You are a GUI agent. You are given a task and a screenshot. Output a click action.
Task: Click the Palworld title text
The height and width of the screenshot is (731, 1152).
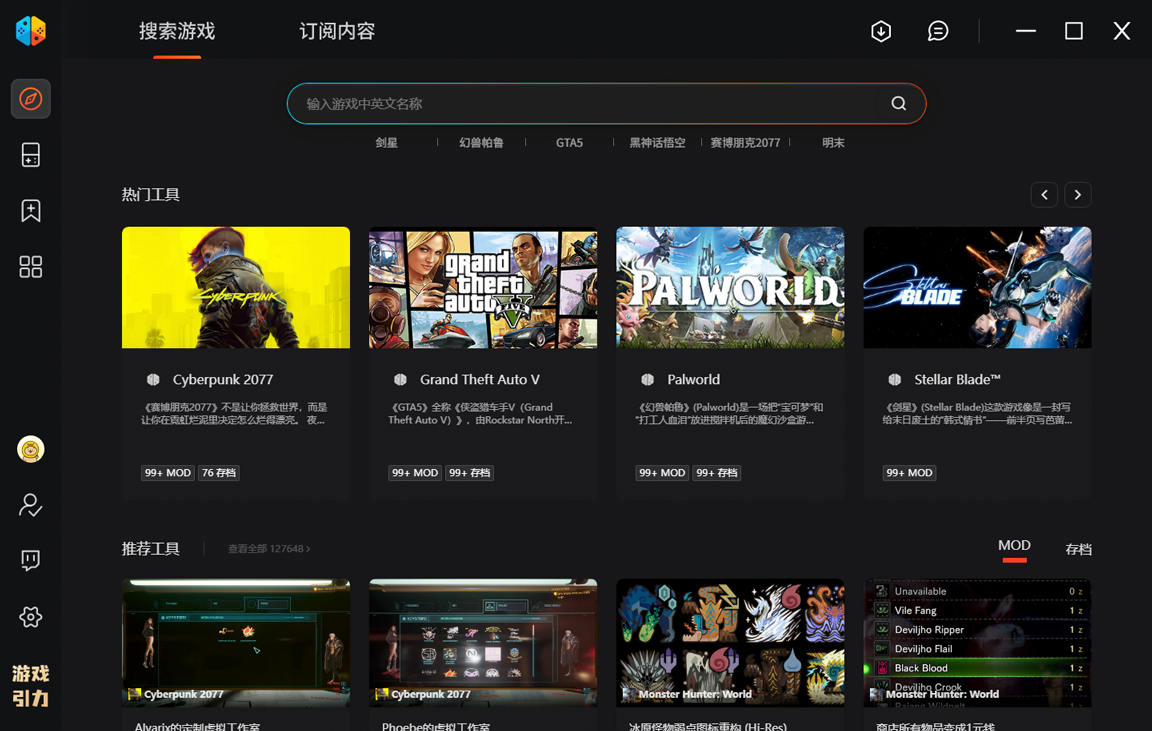coord(694,380)
